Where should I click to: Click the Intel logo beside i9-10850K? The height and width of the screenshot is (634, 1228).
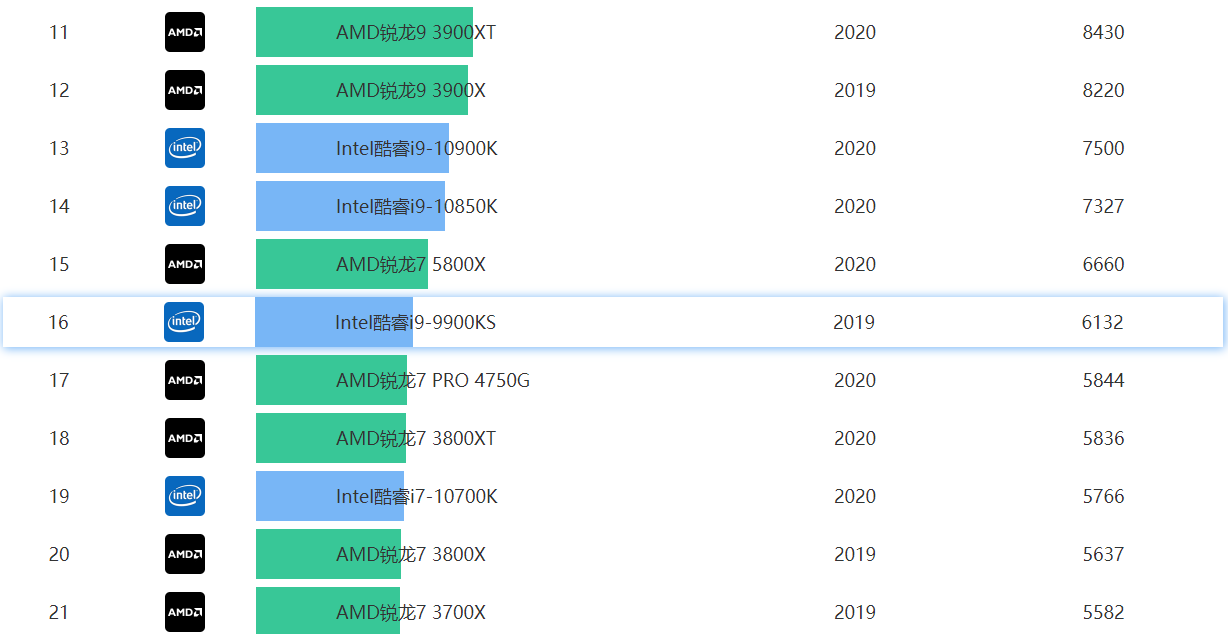(x=185, y=206)
